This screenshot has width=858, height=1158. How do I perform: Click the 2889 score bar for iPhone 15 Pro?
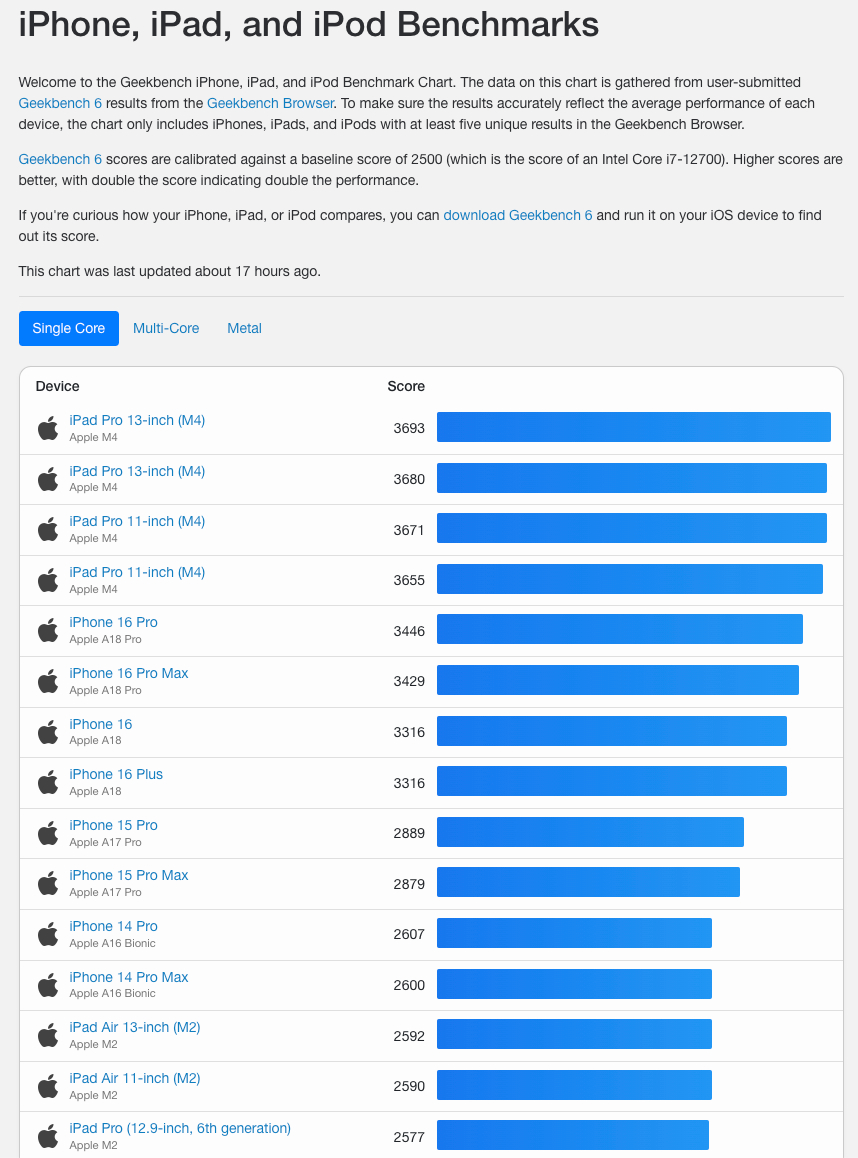tap(590, 832)
